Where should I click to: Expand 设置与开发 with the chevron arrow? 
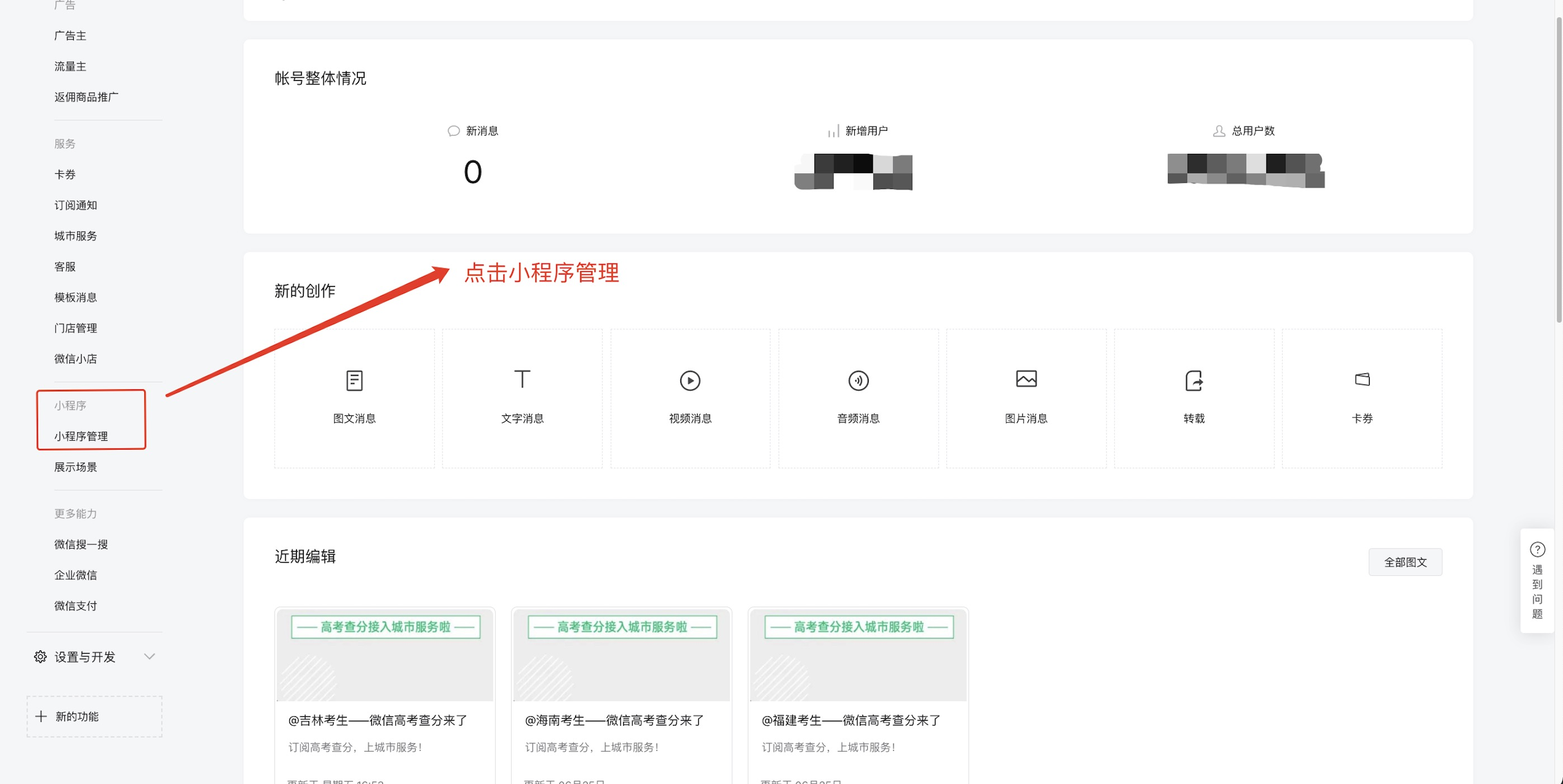click(x=149, y=656)
